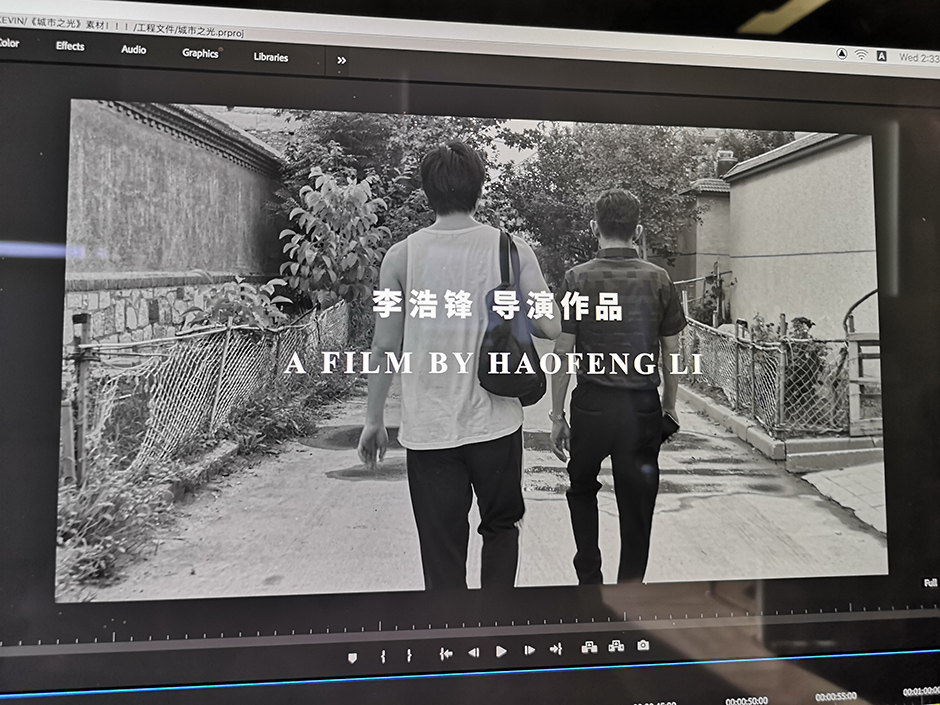Viewport: 940px width, 705px height.
Task: Click the Mark In button
Action: (382, 656)
